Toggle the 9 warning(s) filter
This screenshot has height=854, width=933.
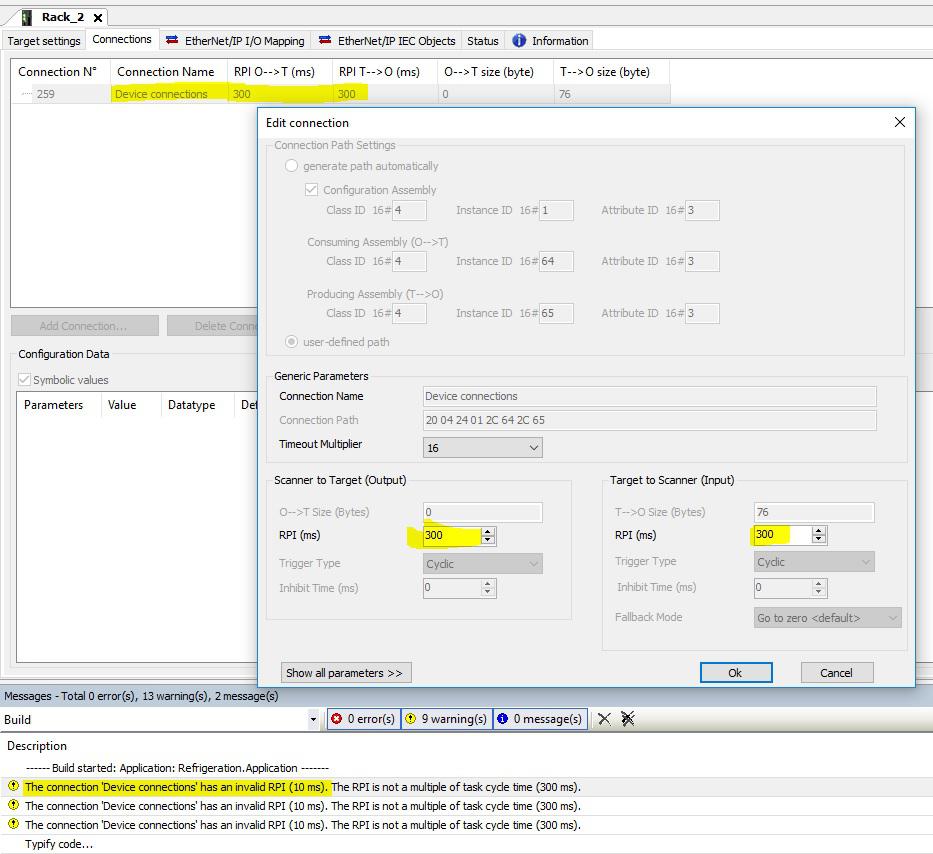pyautogui.click(x=446, y=719)
